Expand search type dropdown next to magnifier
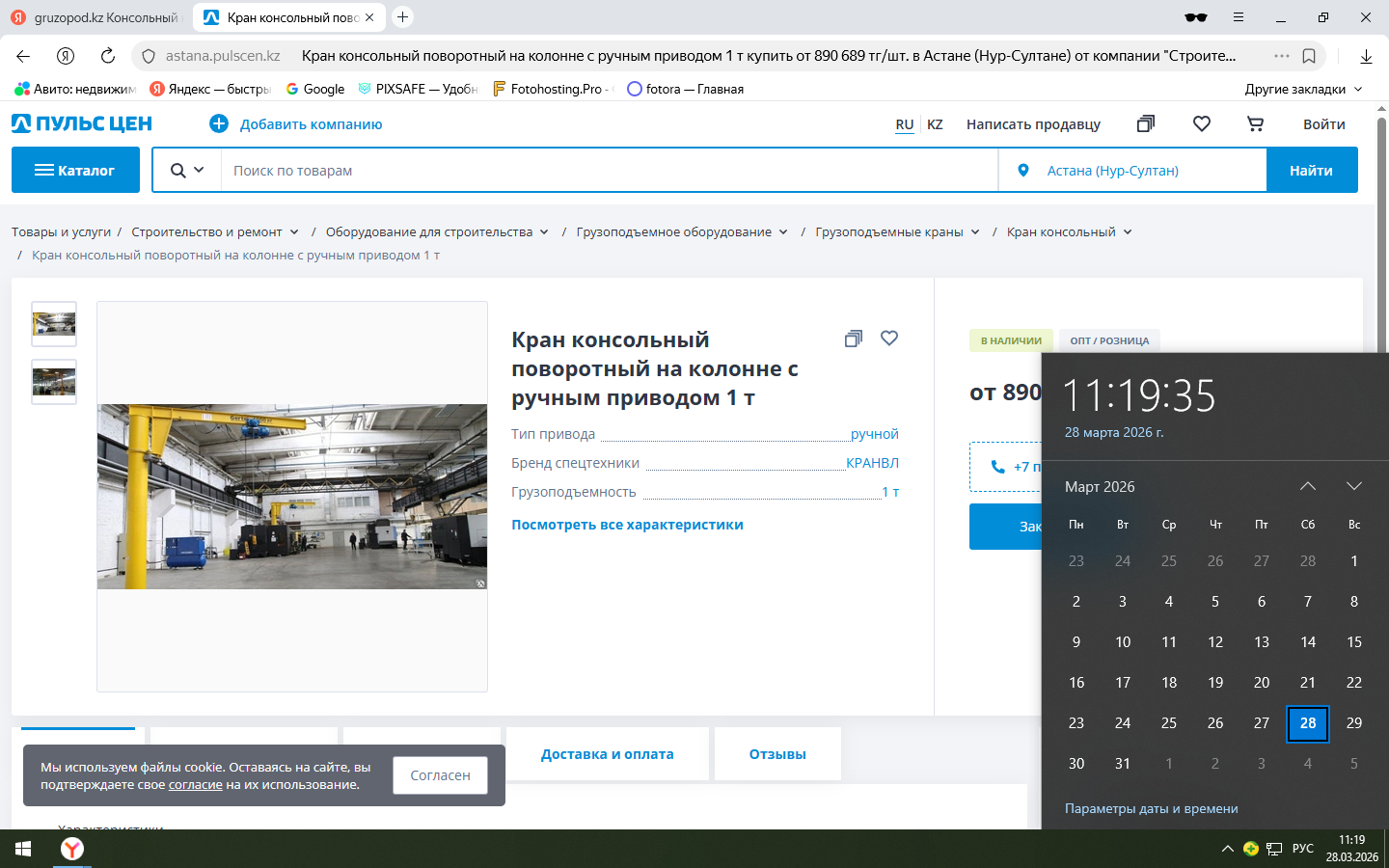This screenshot has width=1389, height=868. [x=188, y=171]
